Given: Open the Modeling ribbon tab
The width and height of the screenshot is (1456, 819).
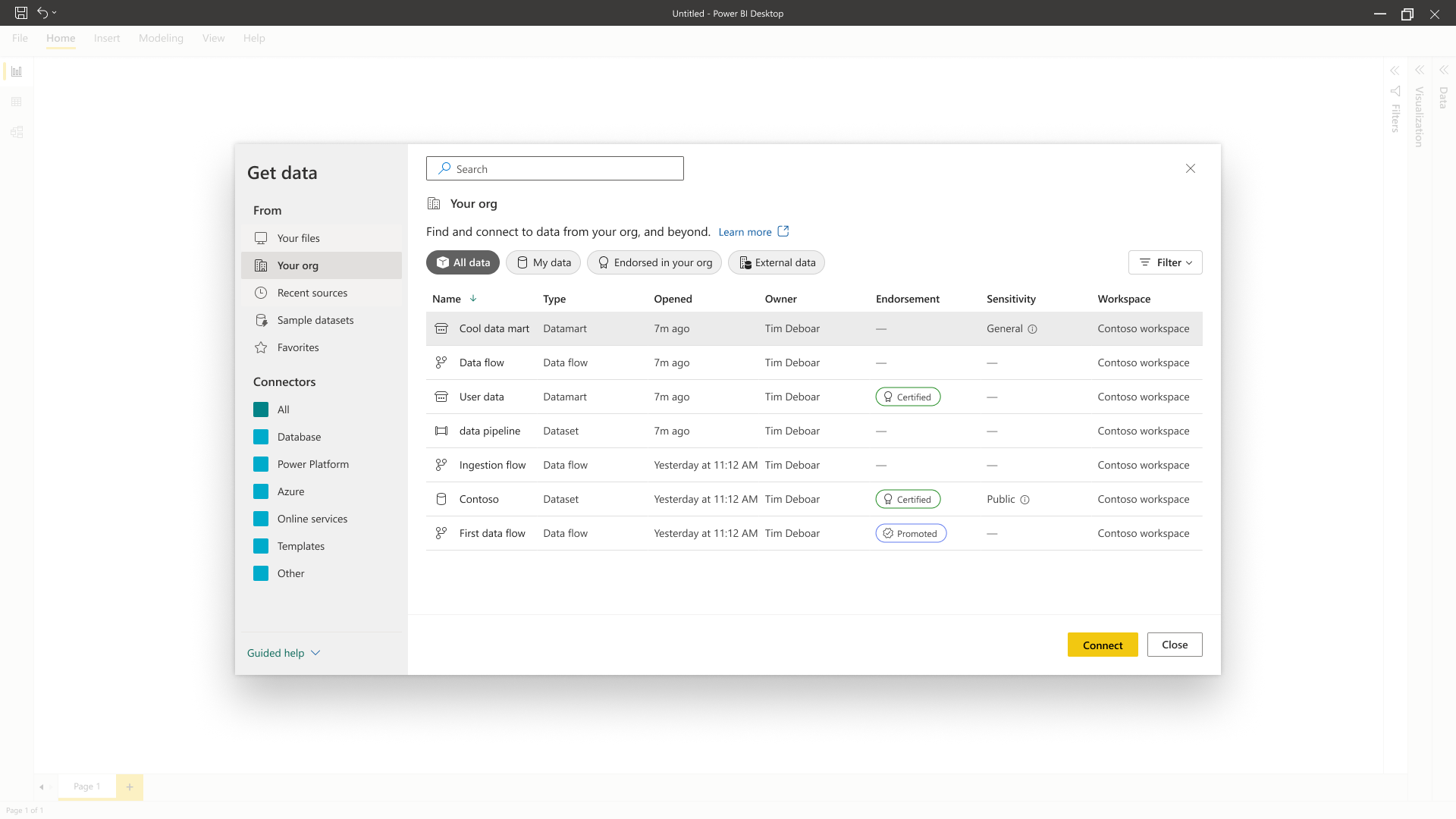Looking at the screenshot, I should click(x=161, y=38).
